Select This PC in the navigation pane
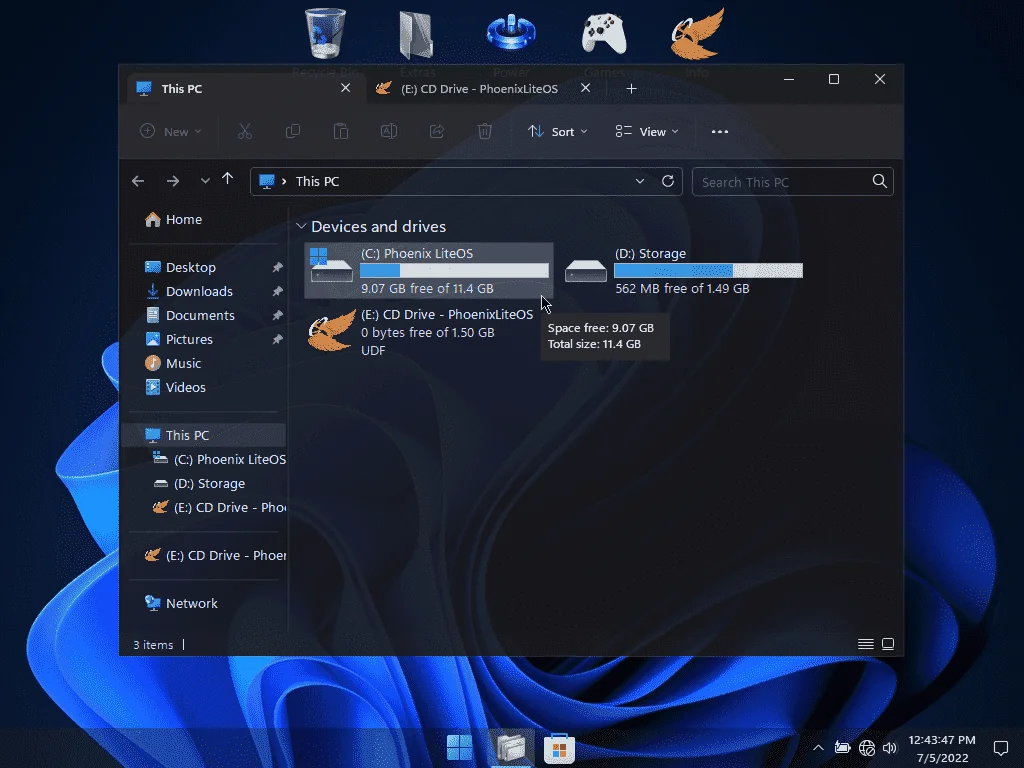The image size is (1024, 768). tap(204, 435)
